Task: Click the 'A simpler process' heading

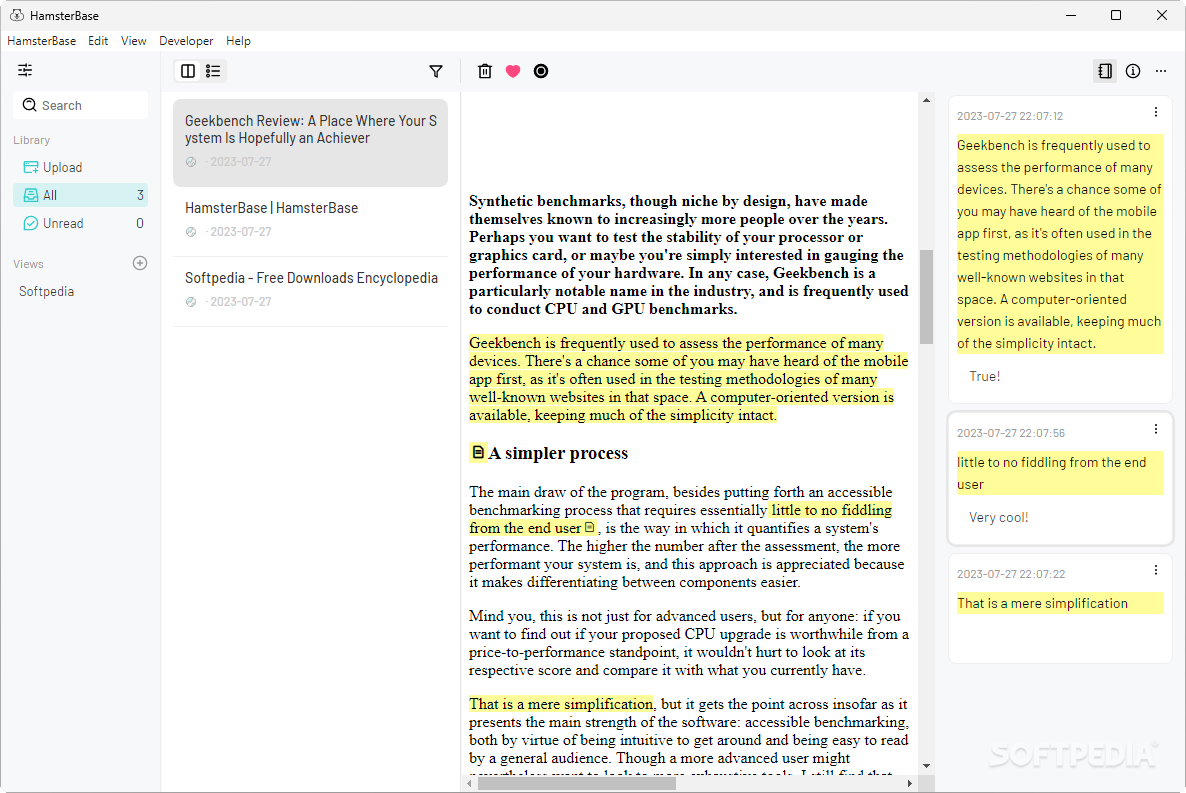Action: coord(558,452)
